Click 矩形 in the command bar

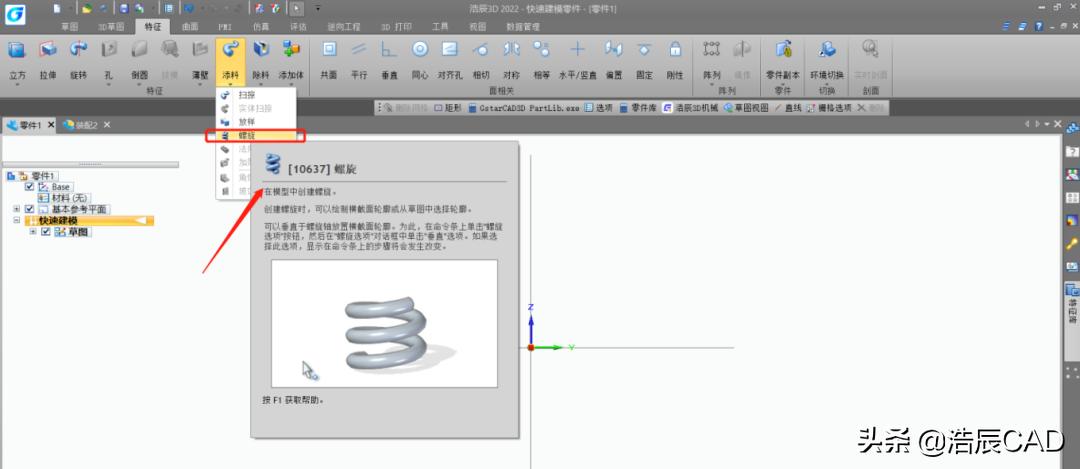point(448,108)
